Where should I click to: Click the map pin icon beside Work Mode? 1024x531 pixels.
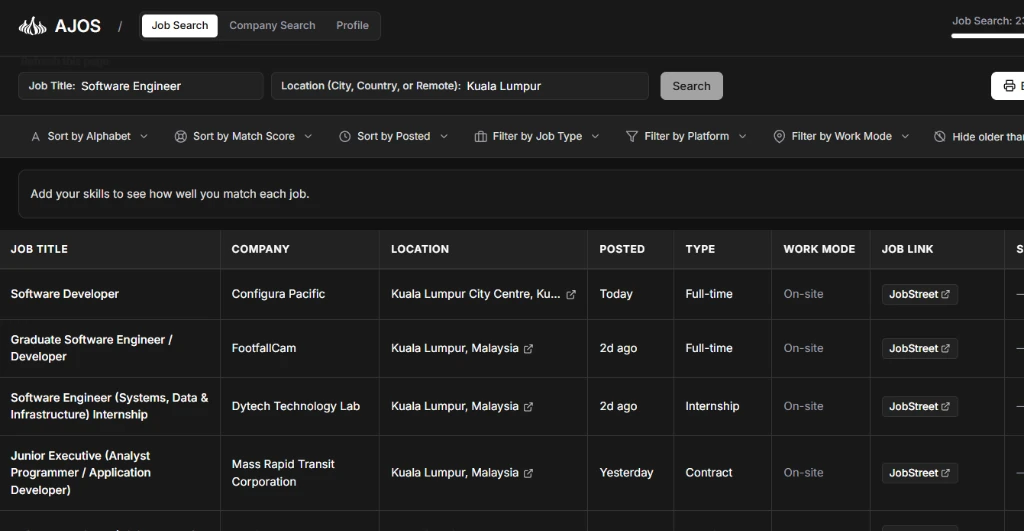[x=779, y=137]
